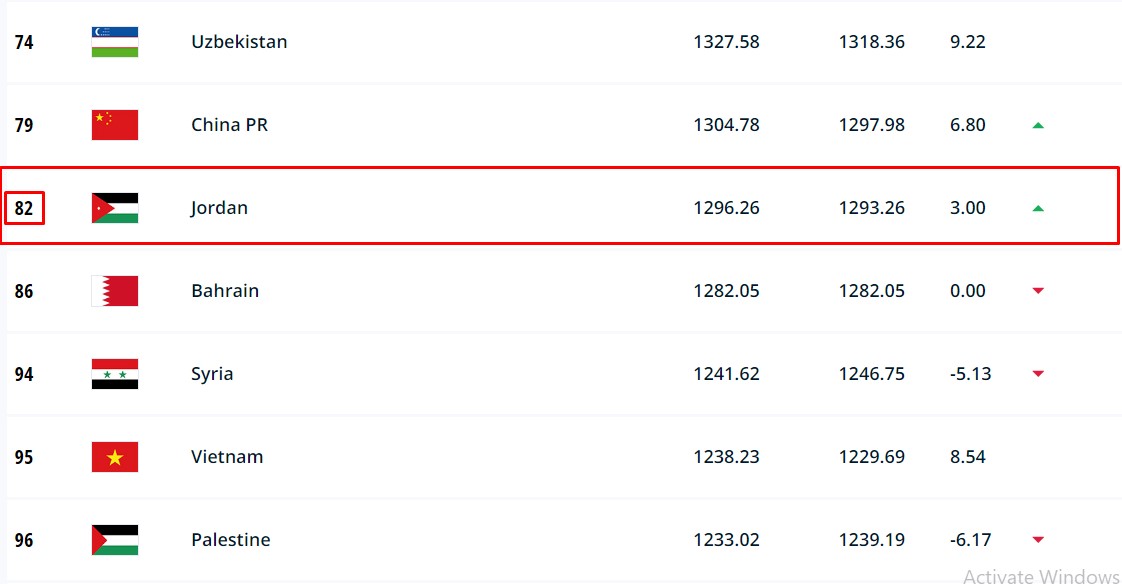Viewport: 1122px width, 584px height.
Task: Click rank number 82 for Jordan
Action: (24, 208)
